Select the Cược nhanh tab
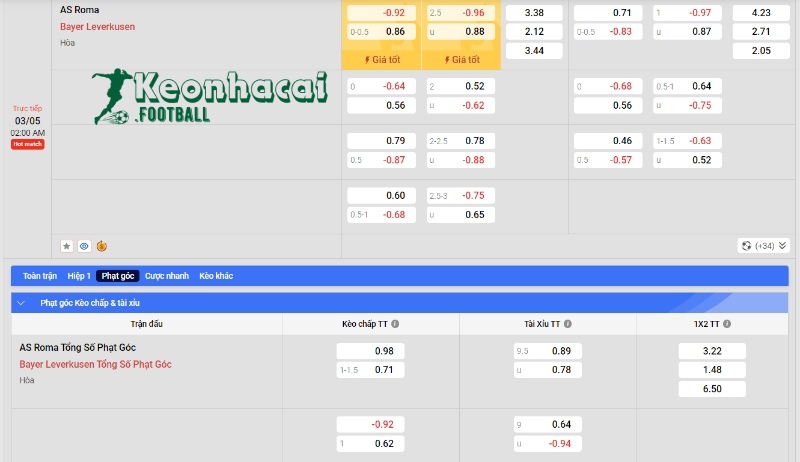 point(167,275)
